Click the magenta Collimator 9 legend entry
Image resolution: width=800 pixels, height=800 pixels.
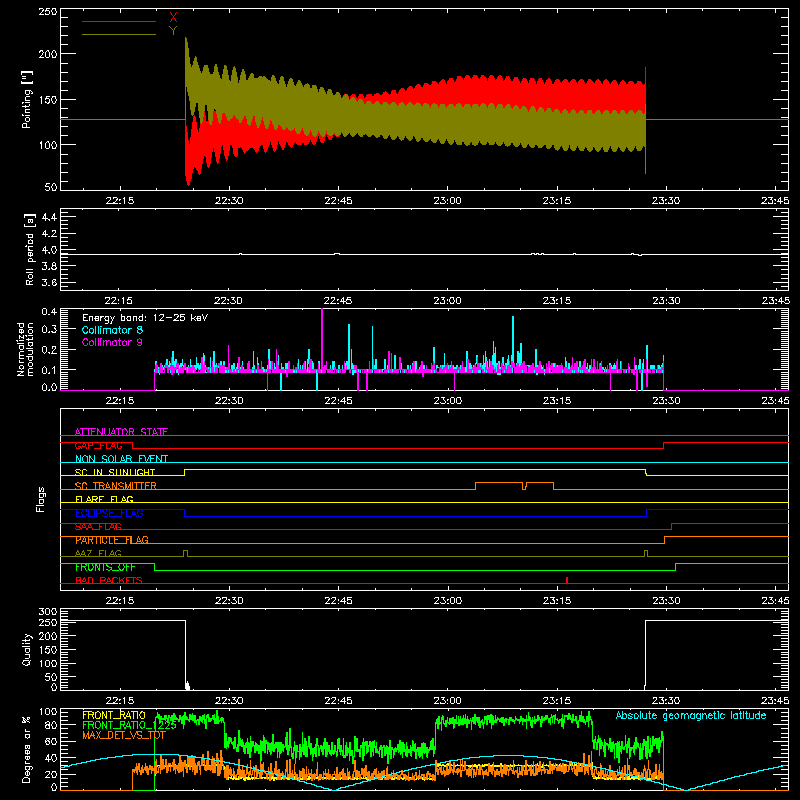pos(112,342)
